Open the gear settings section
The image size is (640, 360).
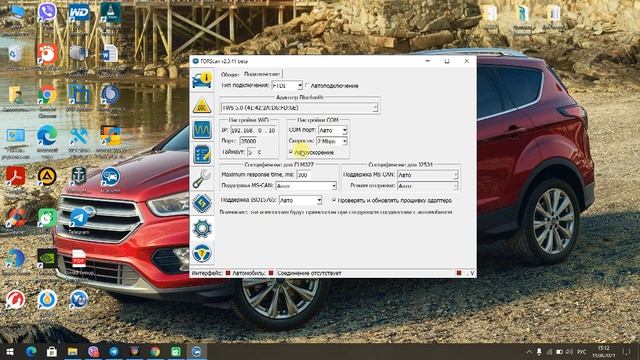point(202,229)
